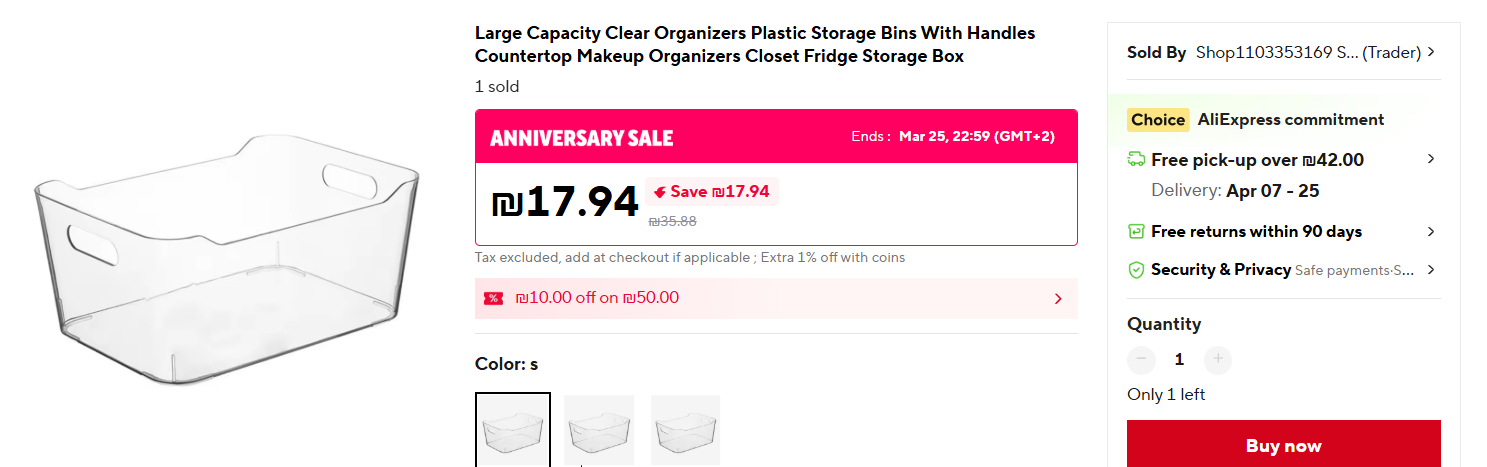1487x467 pixels.
Task: Decrease quantity with the minus button
Action: click(1141, 360)
